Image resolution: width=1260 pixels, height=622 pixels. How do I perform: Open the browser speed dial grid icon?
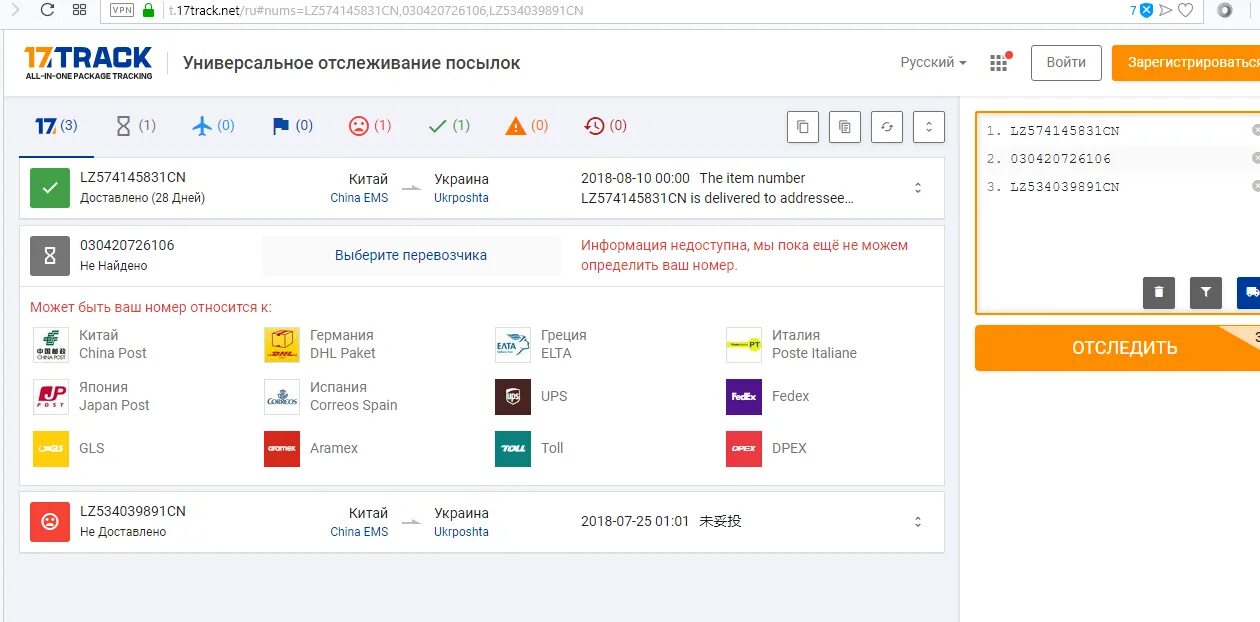80,10
